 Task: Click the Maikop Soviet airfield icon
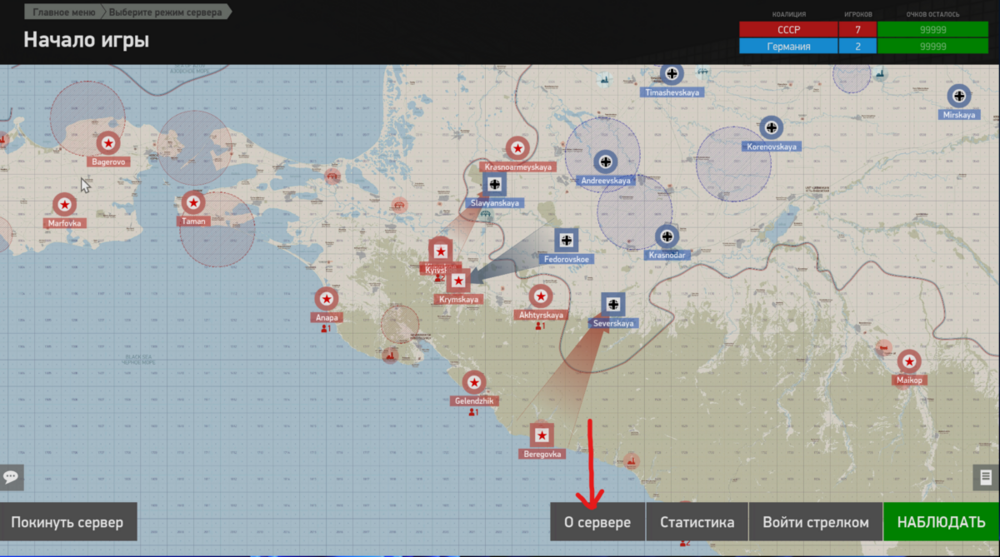pyautogui.click(x=909, y=362)
